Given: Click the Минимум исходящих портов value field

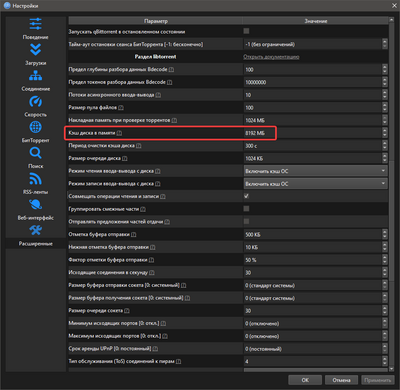Looking at the screenshot, I should point(313,323).
